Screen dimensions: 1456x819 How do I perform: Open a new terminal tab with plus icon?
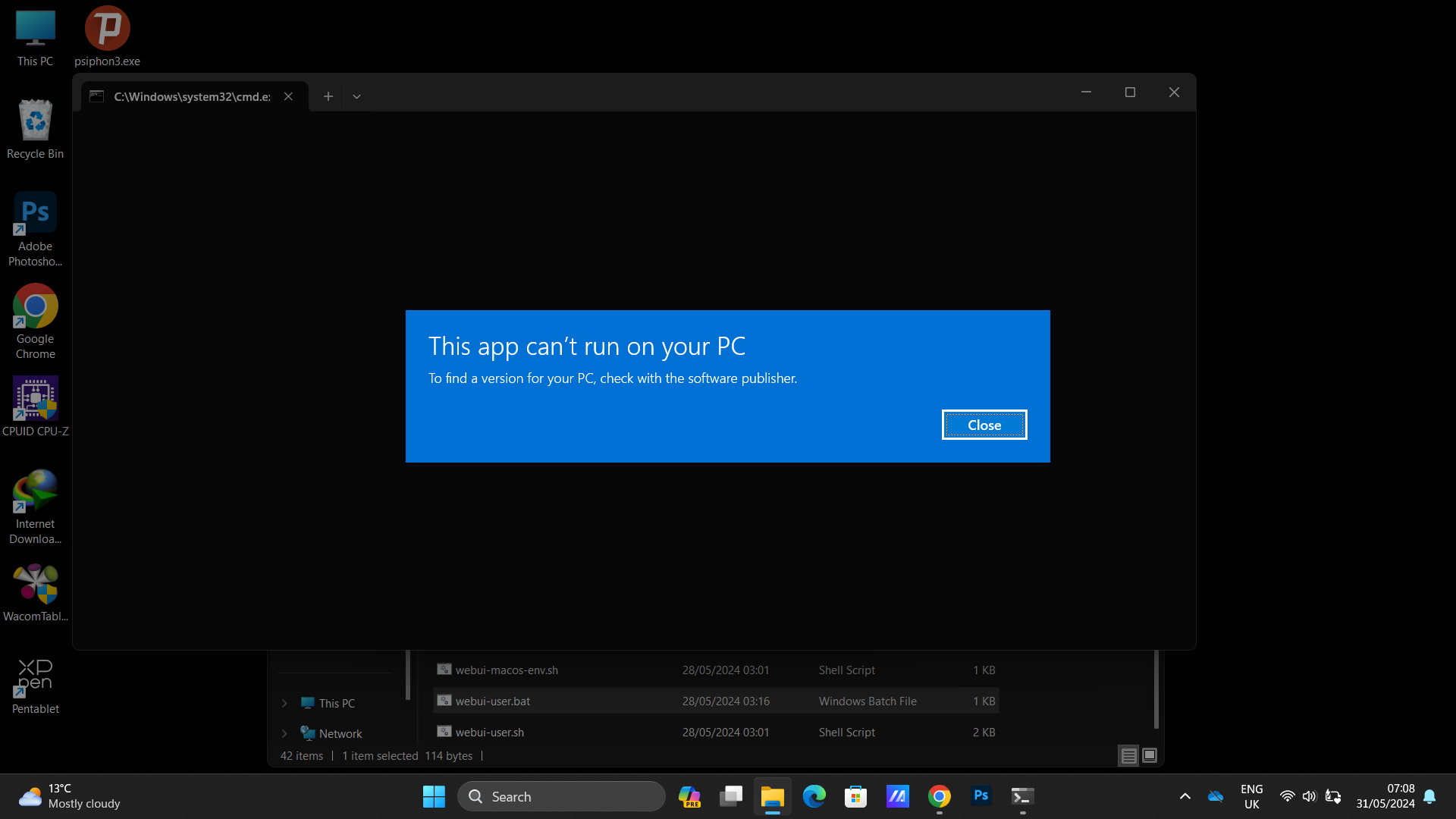coord(328,96)
